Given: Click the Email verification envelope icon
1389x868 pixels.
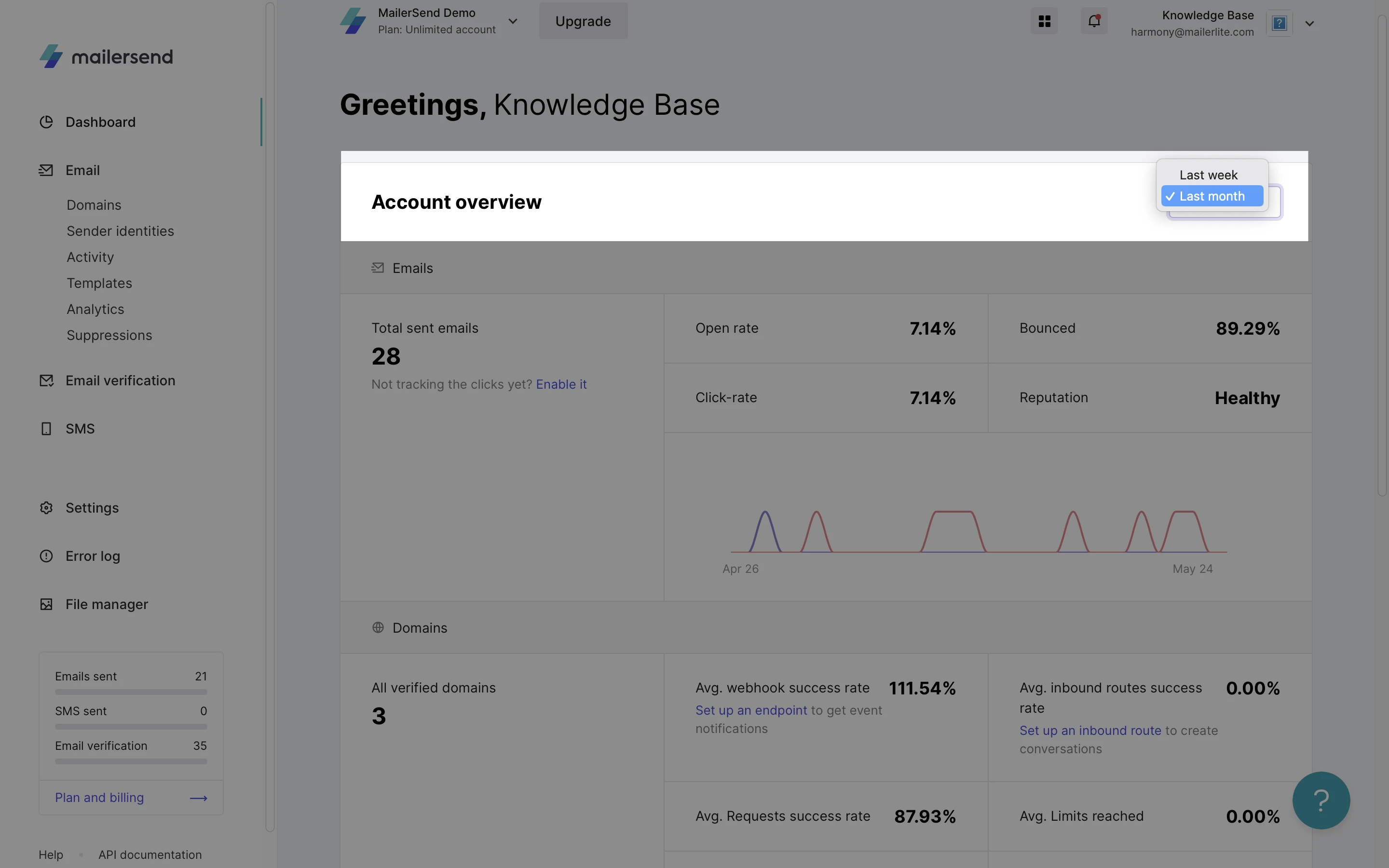Looking at the screenshot, I should (46, 380).
